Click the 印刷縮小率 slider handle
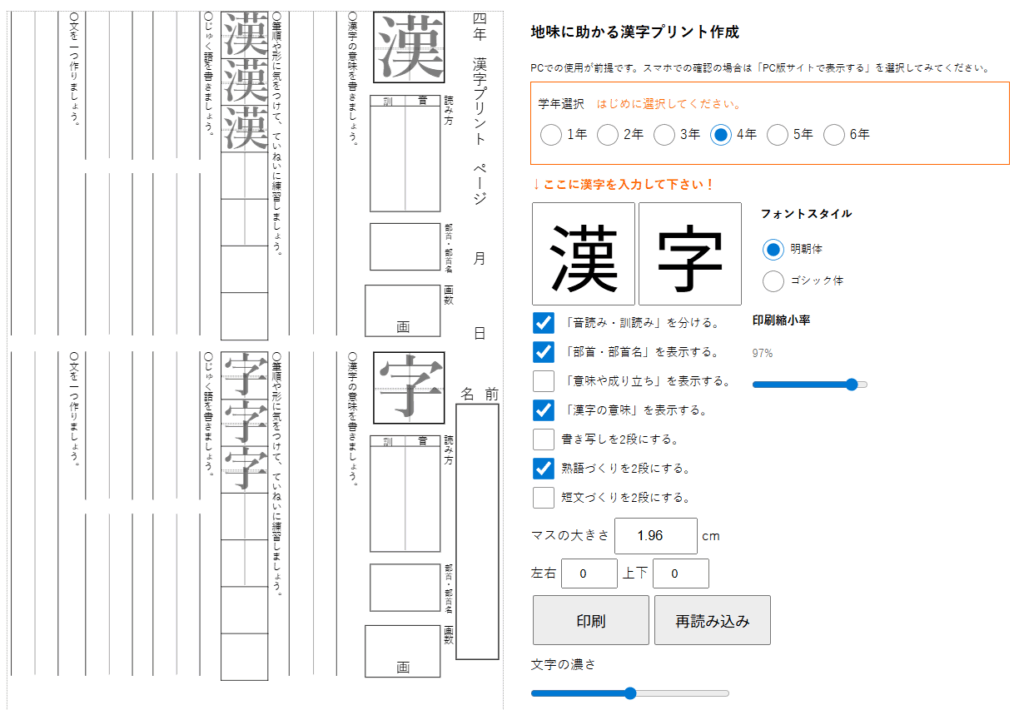This screenshot has width=1024, height=710. 852,384
